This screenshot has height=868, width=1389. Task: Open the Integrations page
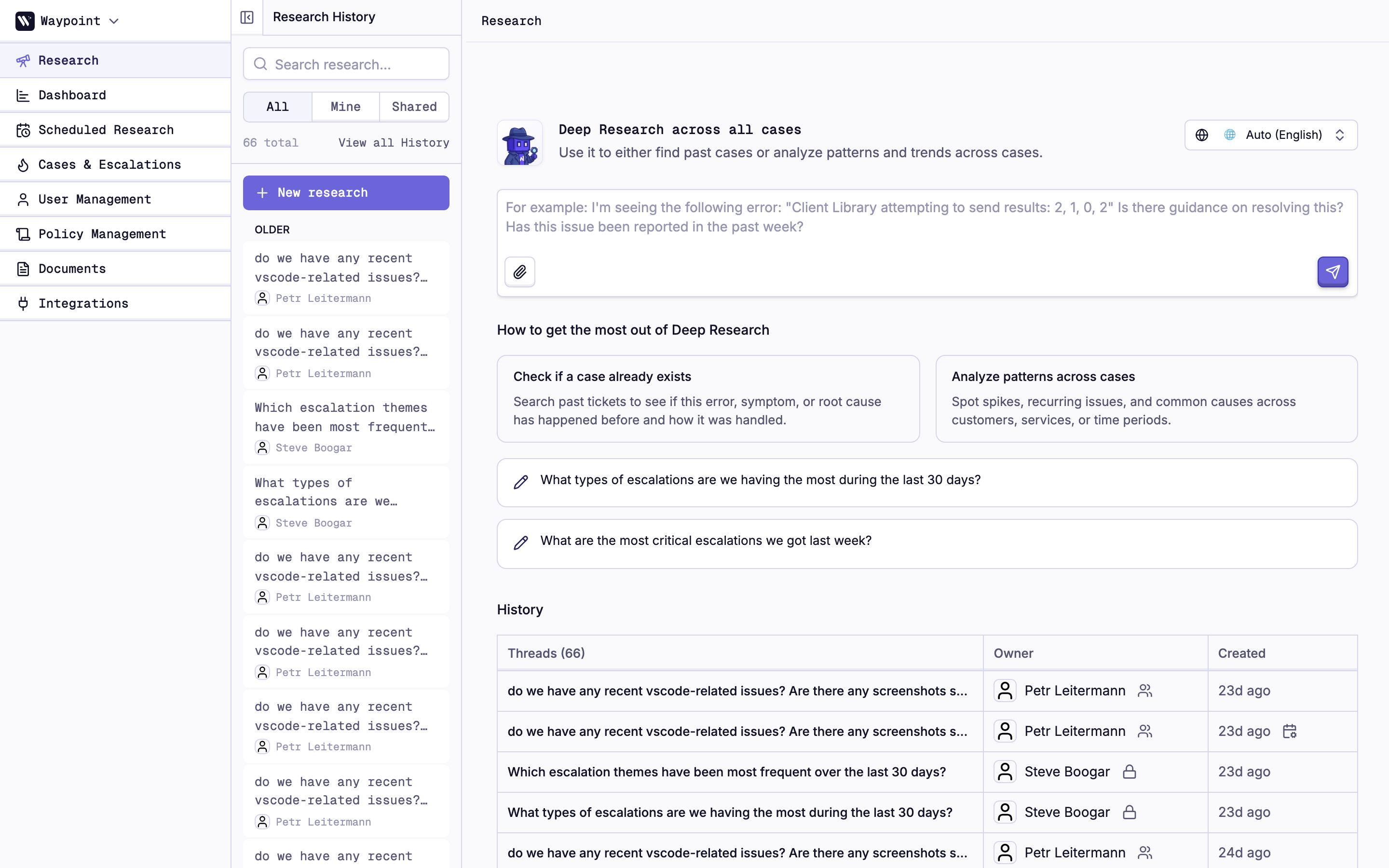(115, 303)
